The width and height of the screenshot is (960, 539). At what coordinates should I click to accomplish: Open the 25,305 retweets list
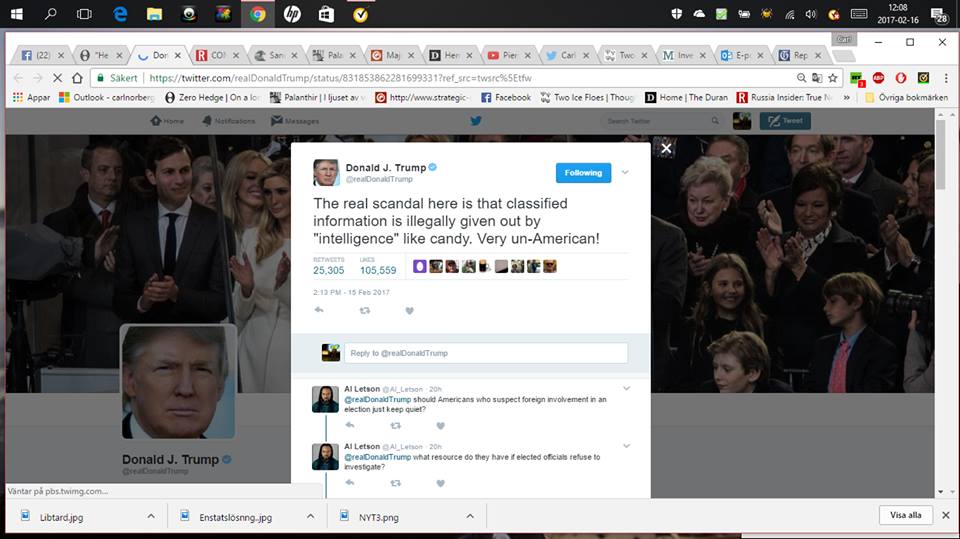[x=328, y=270]
